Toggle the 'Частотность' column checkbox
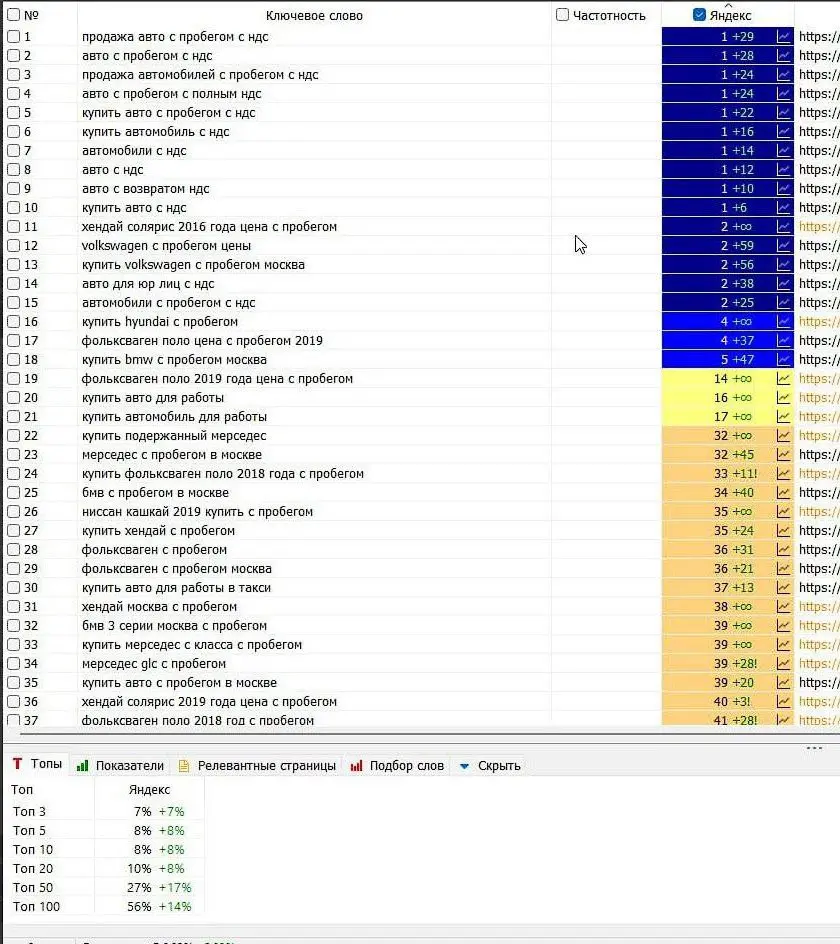 tap(562, 15)
